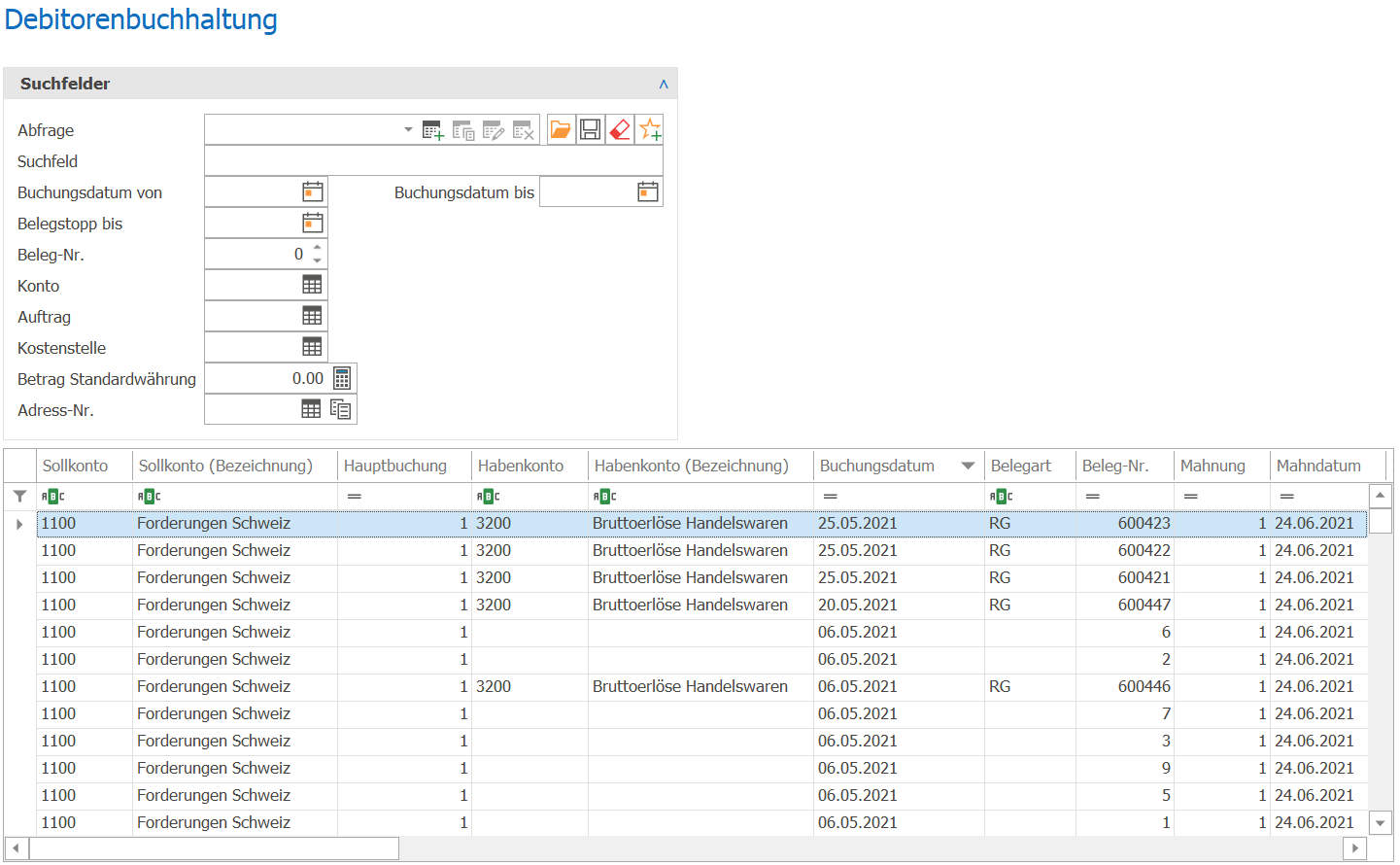Collapse the Suchfelder panel

[x=664, y=84]
